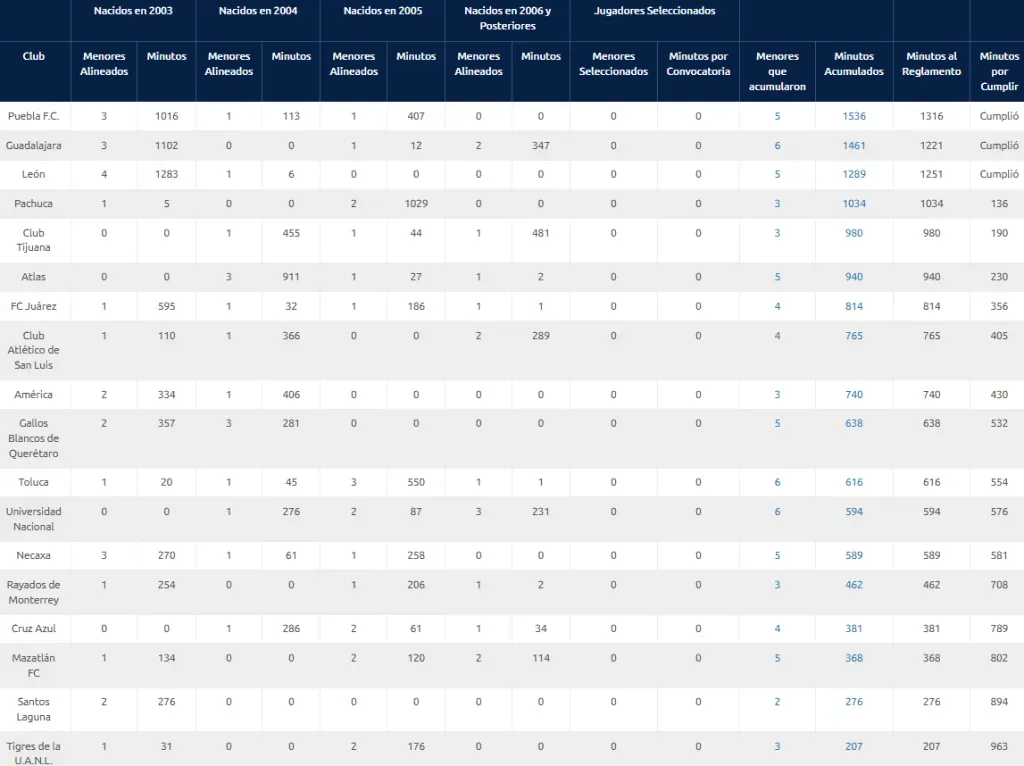Click the Minutos por Convocatoria column header
The width and height of the screenshot is (1024, 766).
point(698,64)
